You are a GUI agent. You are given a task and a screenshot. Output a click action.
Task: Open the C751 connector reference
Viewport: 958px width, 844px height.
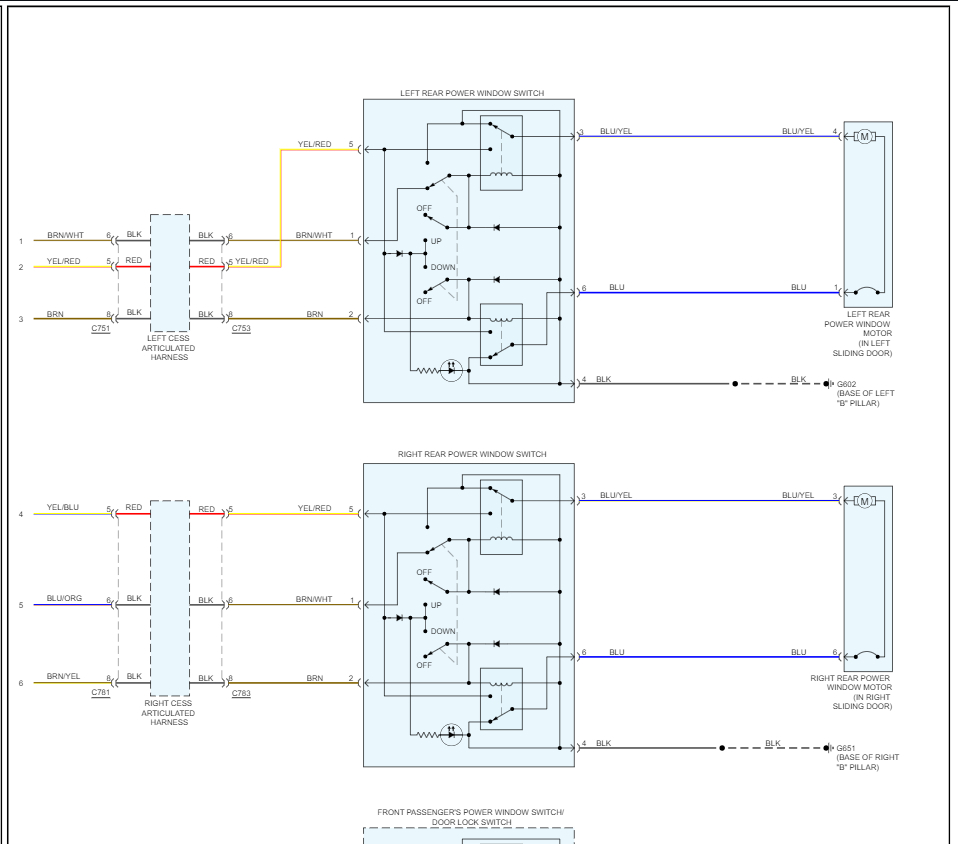click(x=101, y=329)
